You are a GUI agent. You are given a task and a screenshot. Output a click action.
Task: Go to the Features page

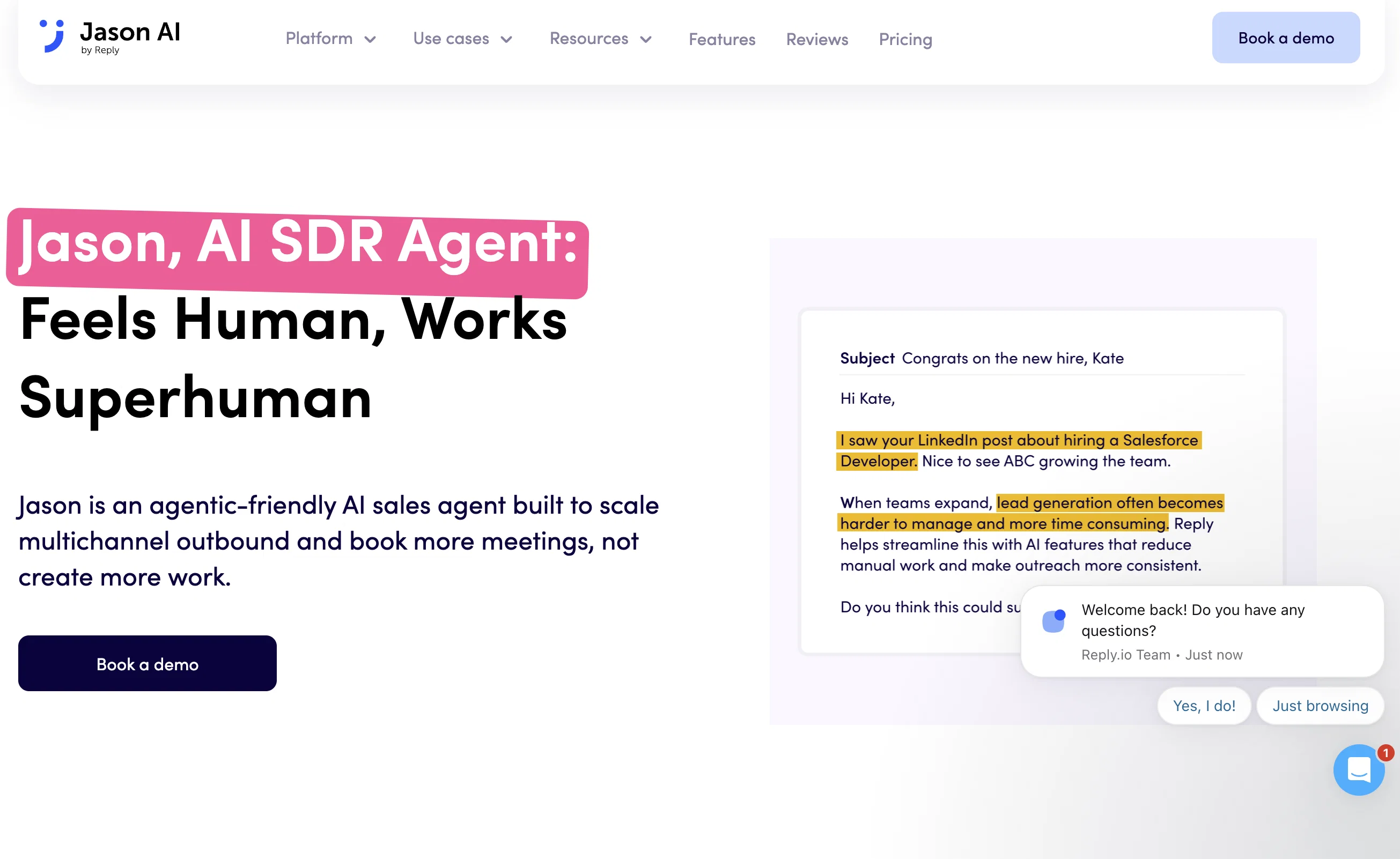tap(722, 39)
